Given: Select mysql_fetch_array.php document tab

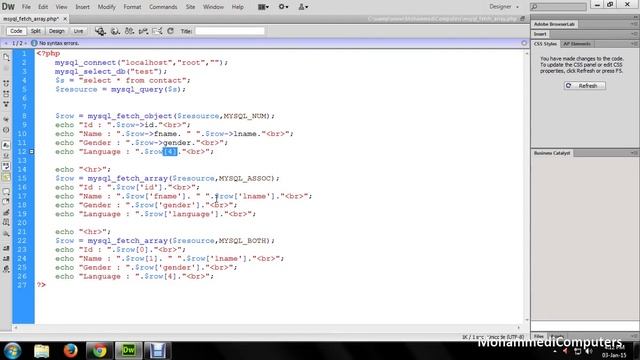Looking at the screenshot, I should coord(31,19).
